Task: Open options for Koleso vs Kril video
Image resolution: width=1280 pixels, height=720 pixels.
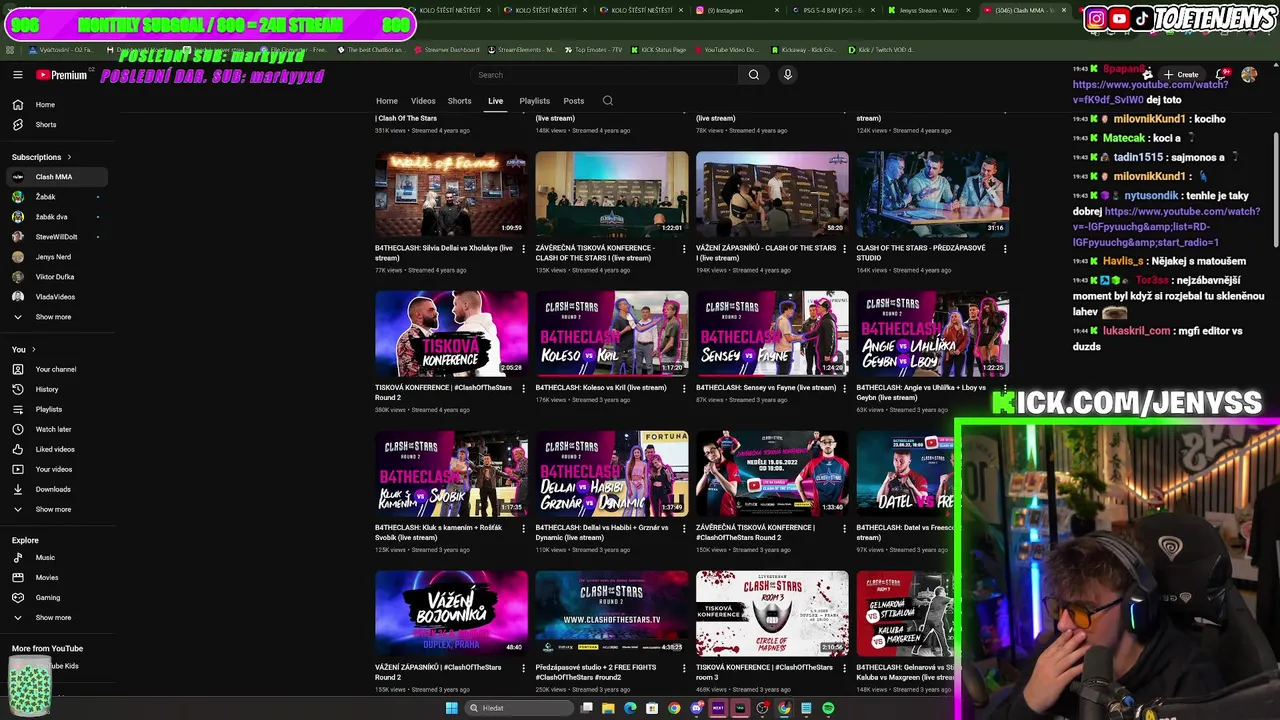Action: click(x=684, y=389)
